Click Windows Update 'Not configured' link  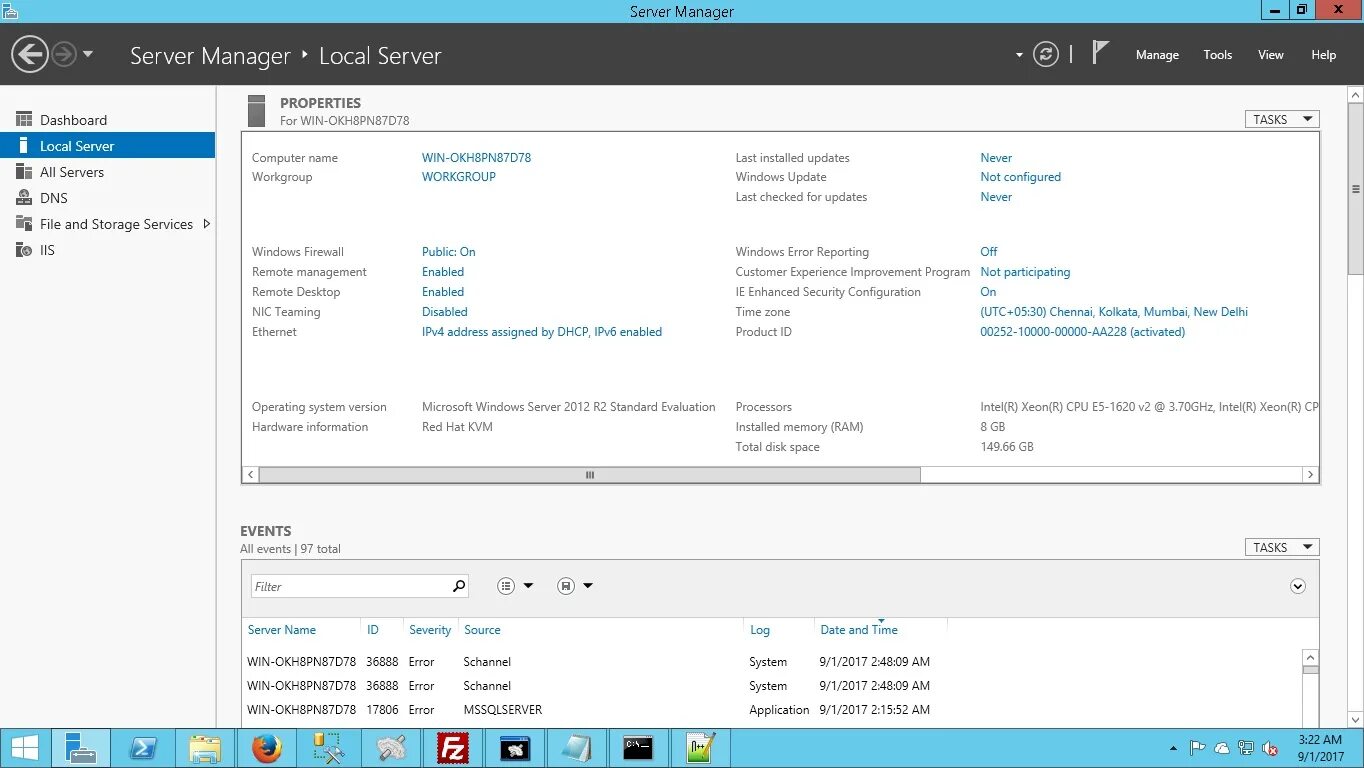click(x=1020, y=177)
